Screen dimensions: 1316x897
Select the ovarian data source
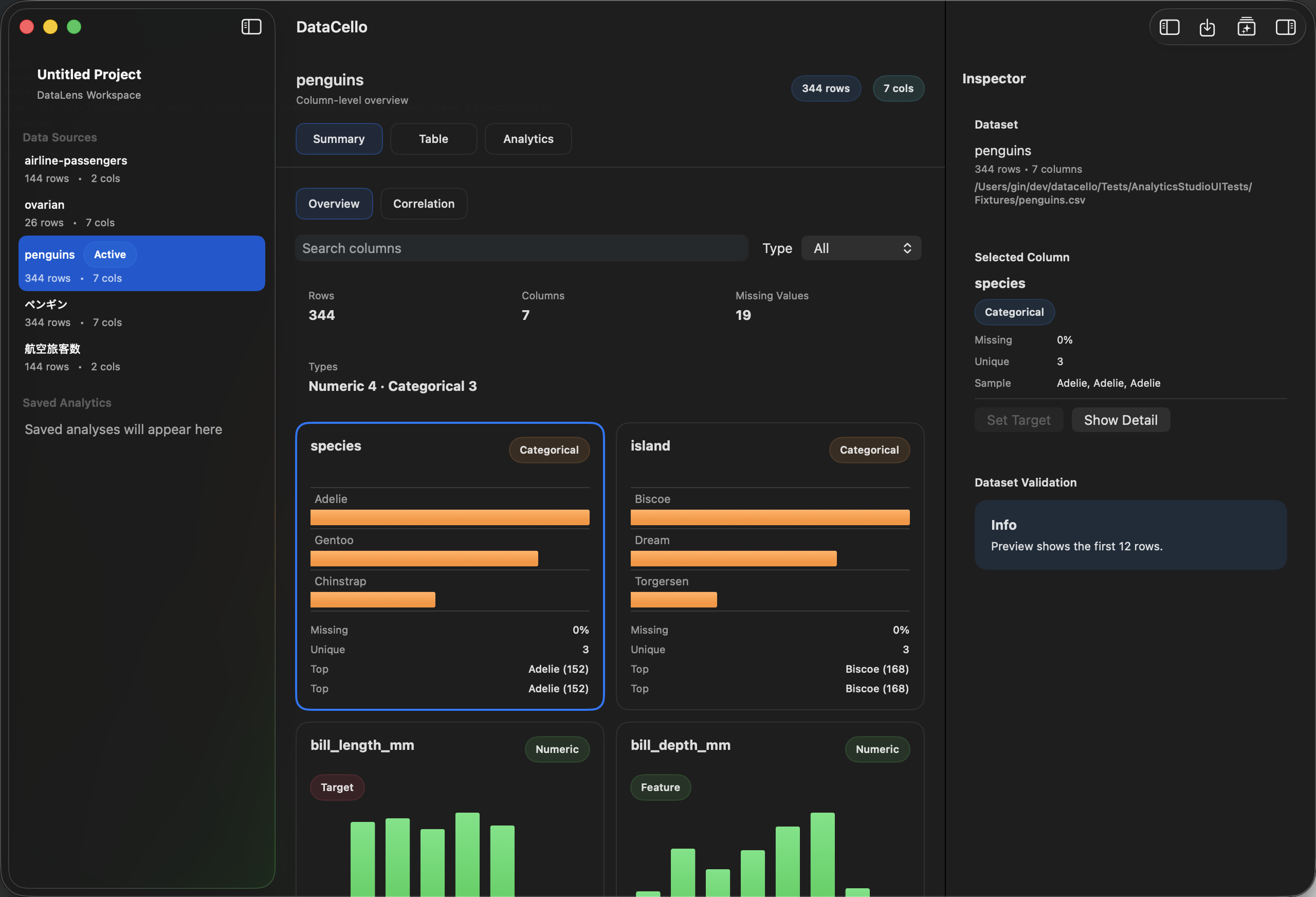pos(141,213)
